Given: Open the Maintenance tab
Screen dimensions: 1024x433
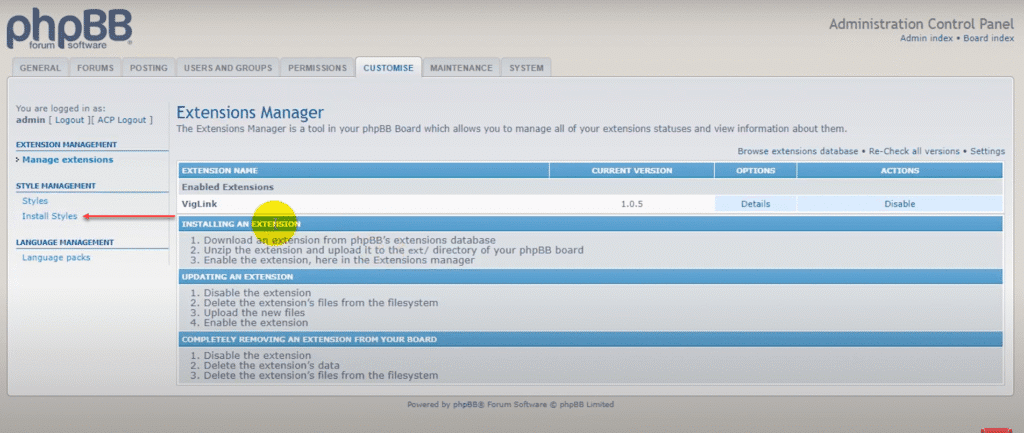Looking at the screenshot, I should (x=461, y=68).
